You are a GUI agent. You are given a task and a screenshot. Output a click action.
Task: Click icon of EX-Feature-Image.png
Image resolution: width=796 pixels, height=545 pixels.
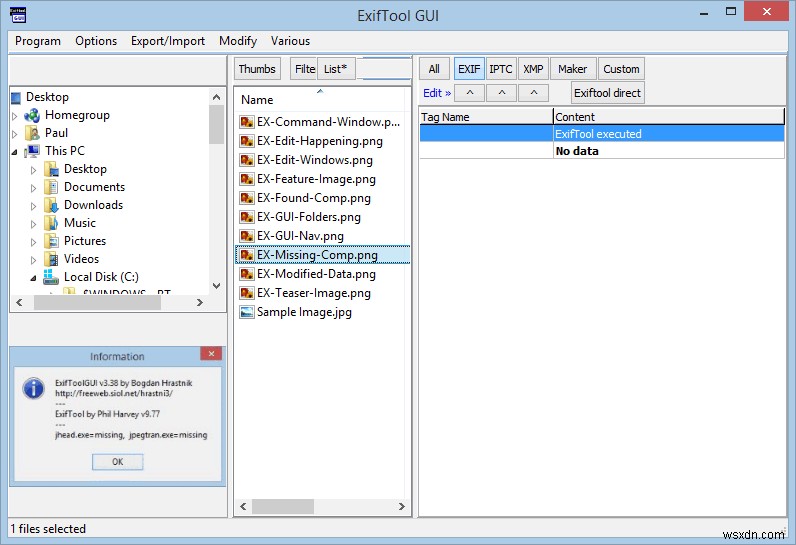247,179
